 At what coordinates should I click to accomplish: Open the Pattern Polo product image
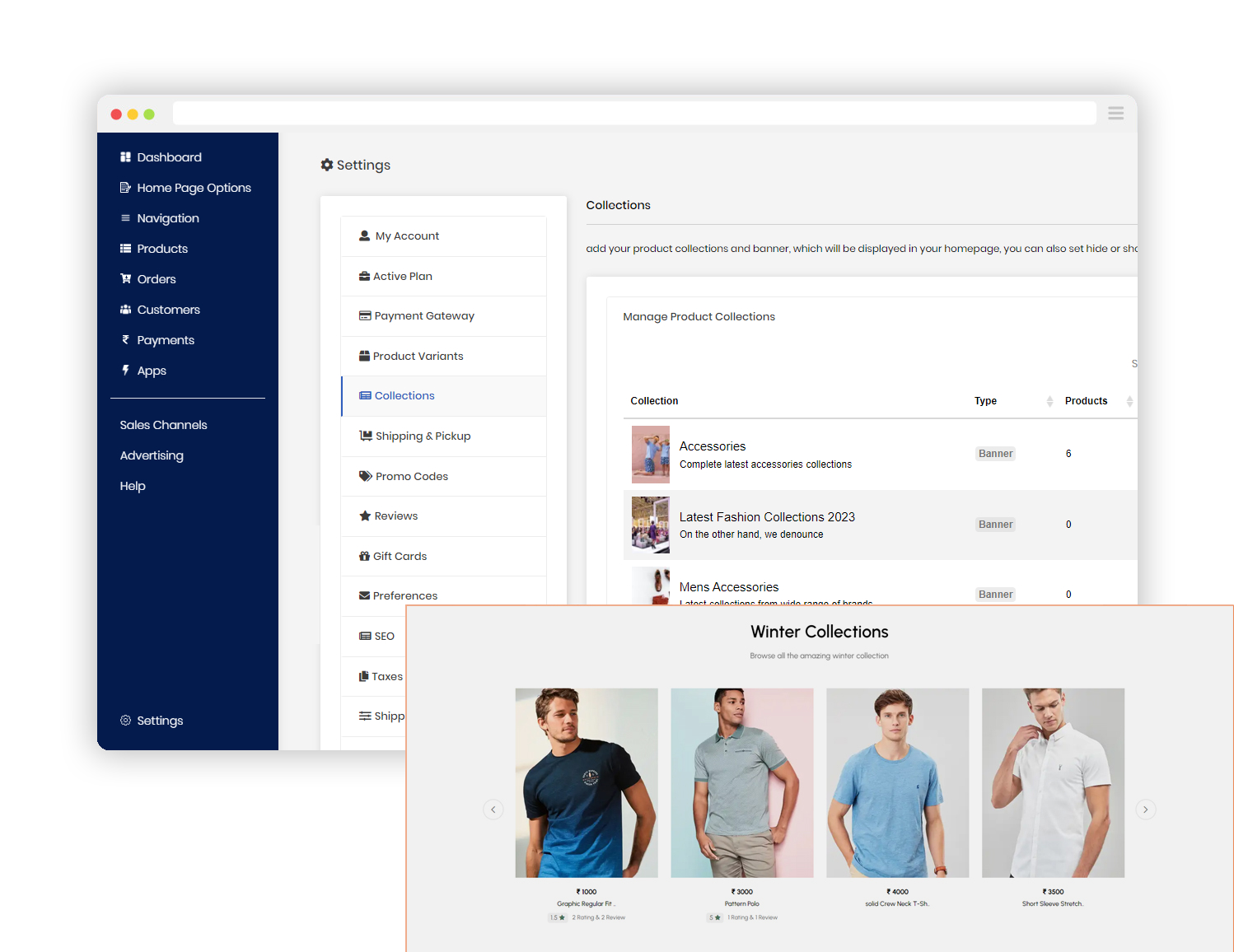pyautogui.click(x=741, y=782)
